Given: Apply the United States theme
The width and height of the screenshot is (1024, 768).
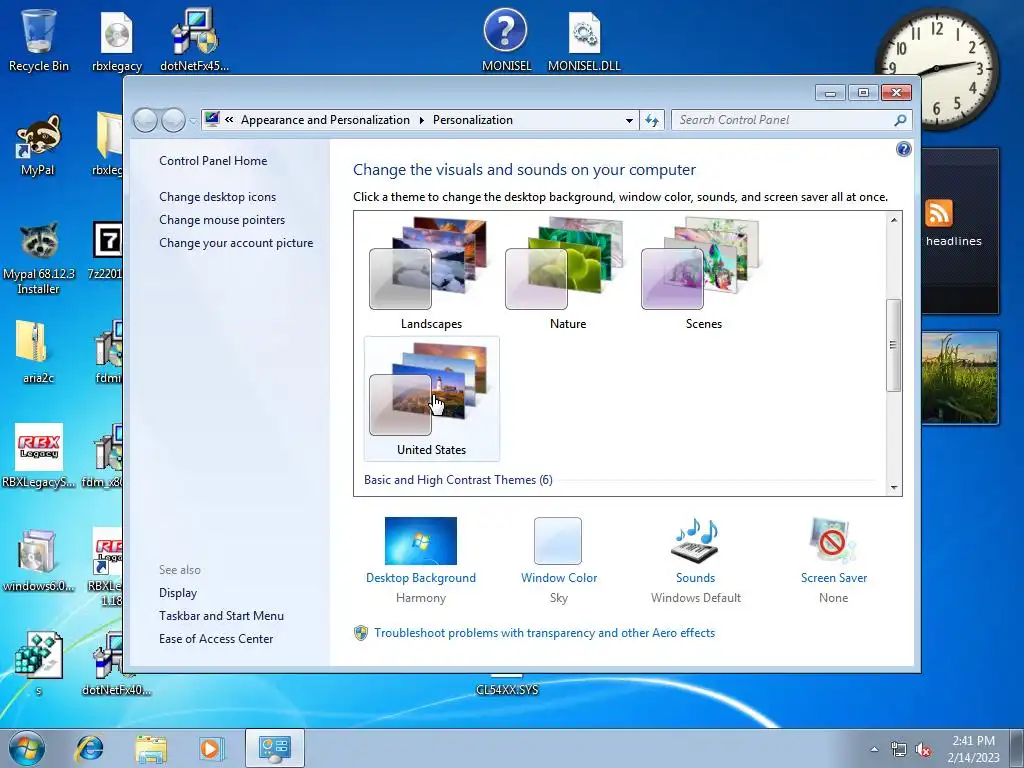Looking at the screenshot, I should tap(431, 398).
